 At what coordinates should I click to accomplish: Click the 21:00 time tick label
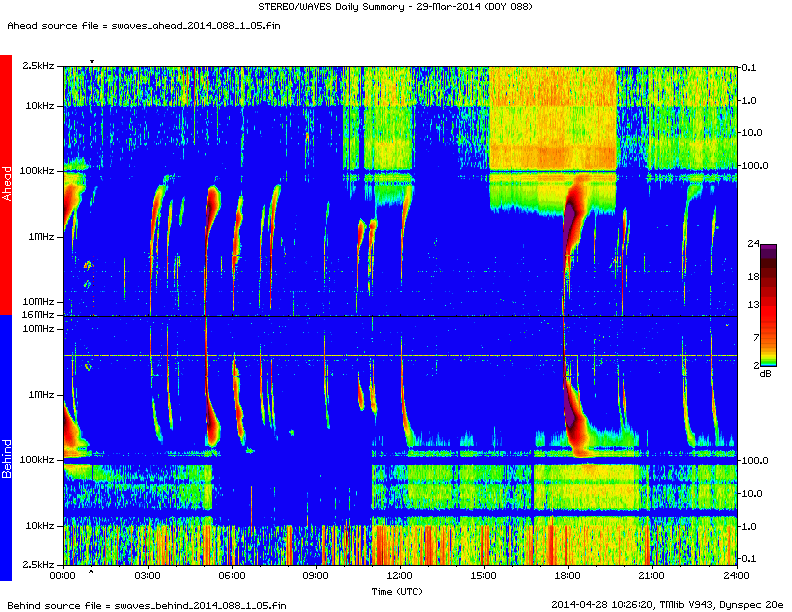652,576
